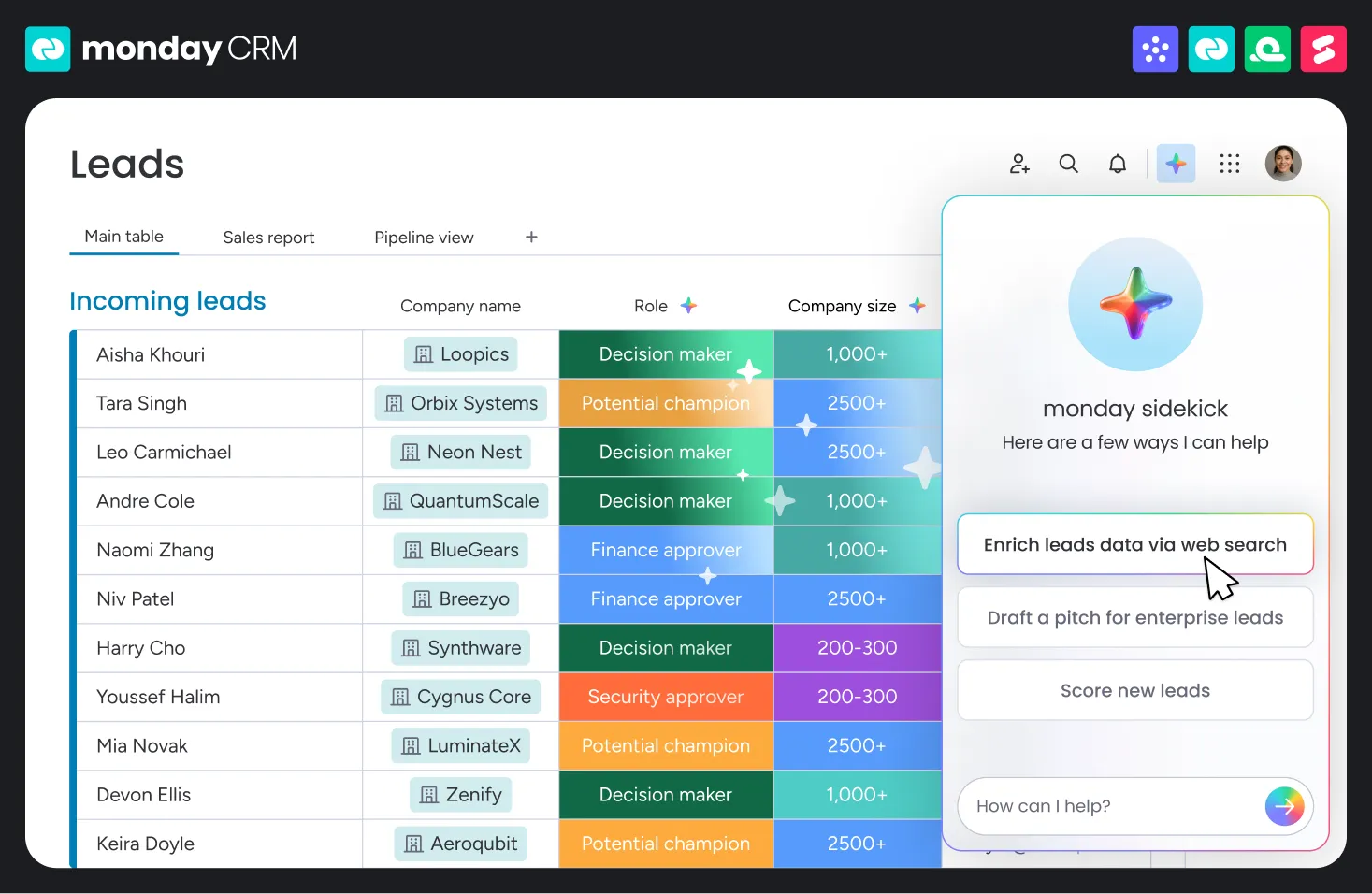The width and height of the screenshot is (1372, 894).
Task: Click Enrich leads data via web search
Action: [x=1135, y=544]
